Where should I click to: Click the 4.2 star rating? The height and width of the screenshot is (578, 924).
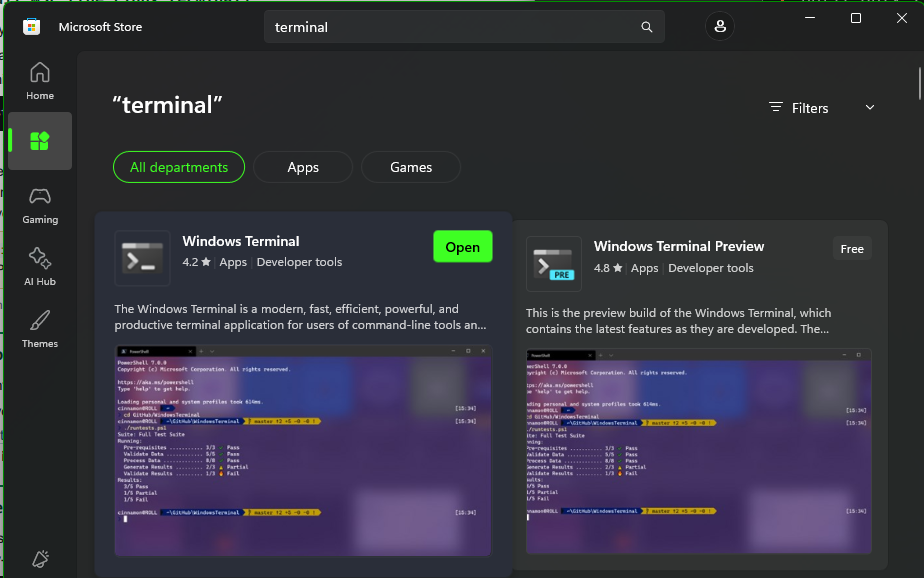196,262
